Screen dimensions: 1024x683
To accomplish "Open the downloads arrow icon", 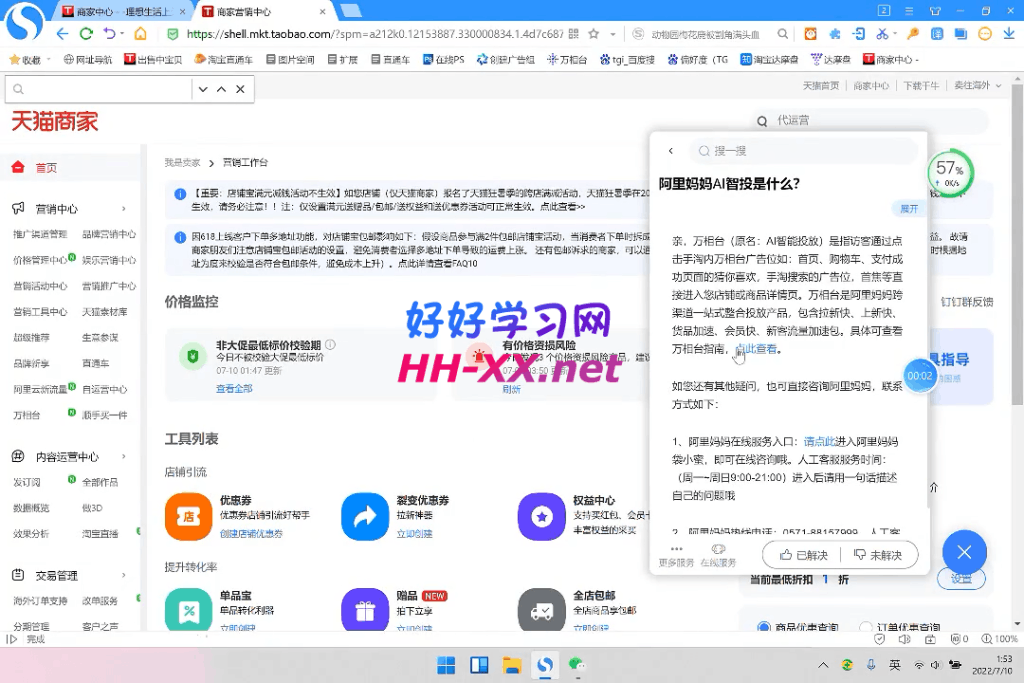I will click(1009, 33).
